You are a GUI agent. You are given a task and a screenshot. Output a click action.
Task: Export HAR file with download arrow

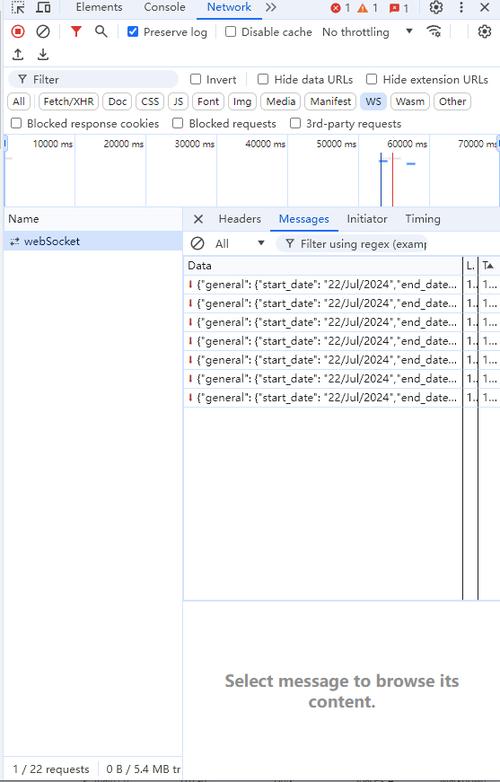tap(43, 54)
